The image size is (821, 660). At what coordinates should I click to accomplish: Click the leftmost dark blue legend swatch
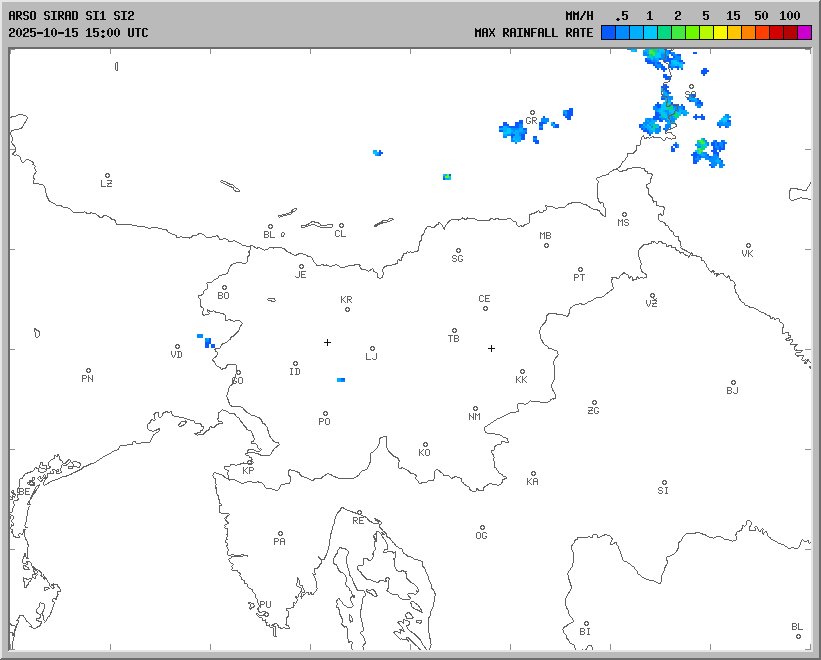pyautogui.click(x=608, y=32)
